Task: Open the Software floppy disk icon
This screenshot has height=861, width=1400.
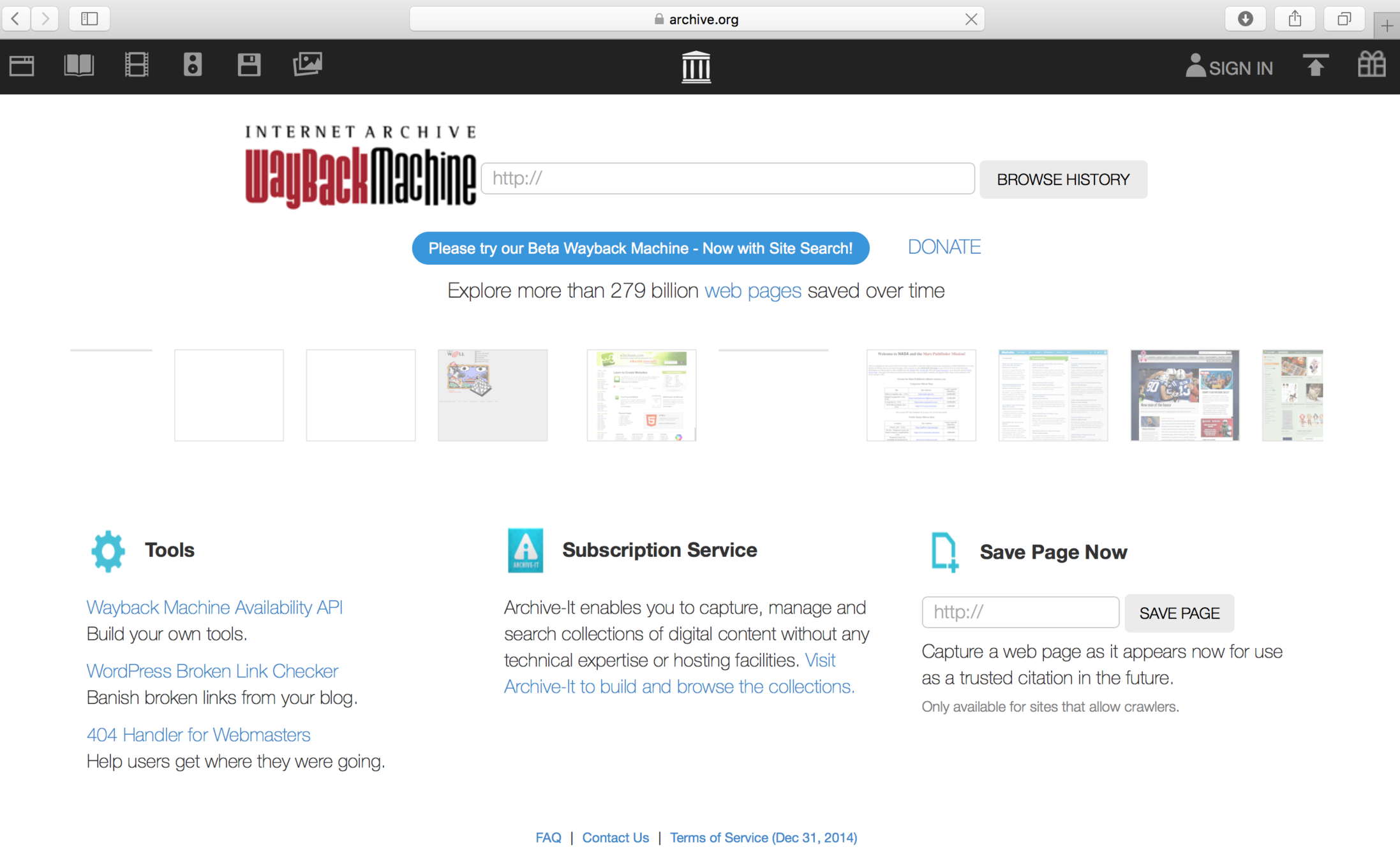Action: (249, 66)
